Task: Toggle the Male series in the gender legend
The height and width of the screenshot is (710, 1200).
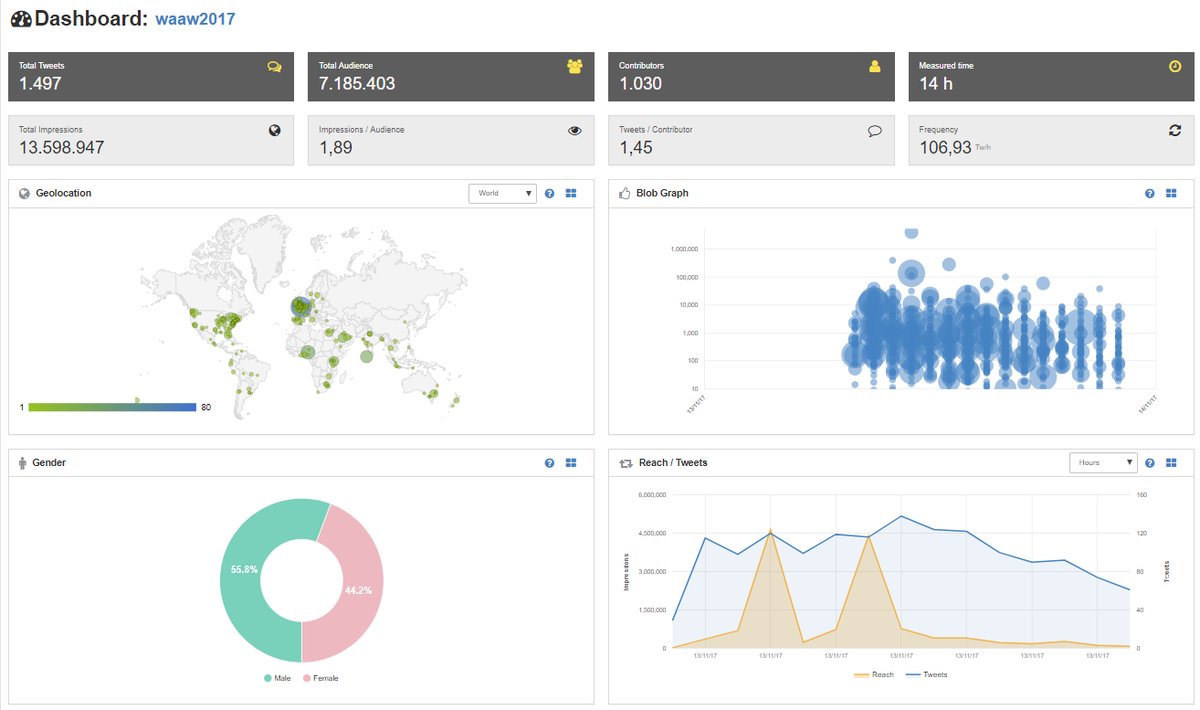Action: [275, 678]
